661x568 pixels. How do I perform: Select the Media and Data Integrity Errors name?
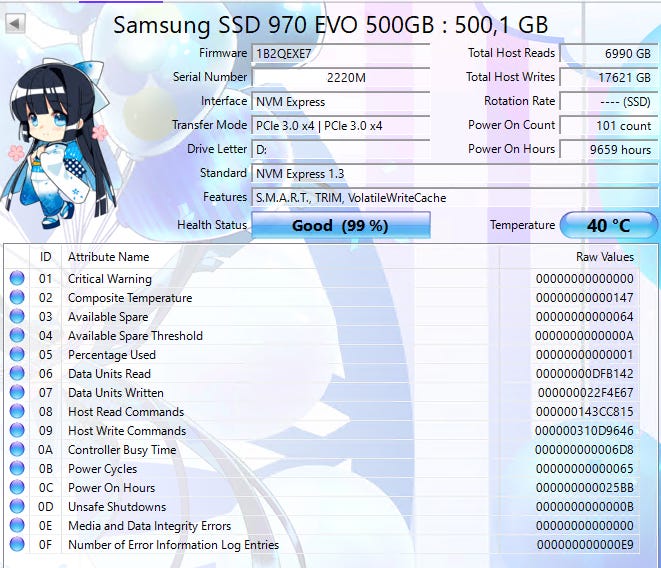150,526
